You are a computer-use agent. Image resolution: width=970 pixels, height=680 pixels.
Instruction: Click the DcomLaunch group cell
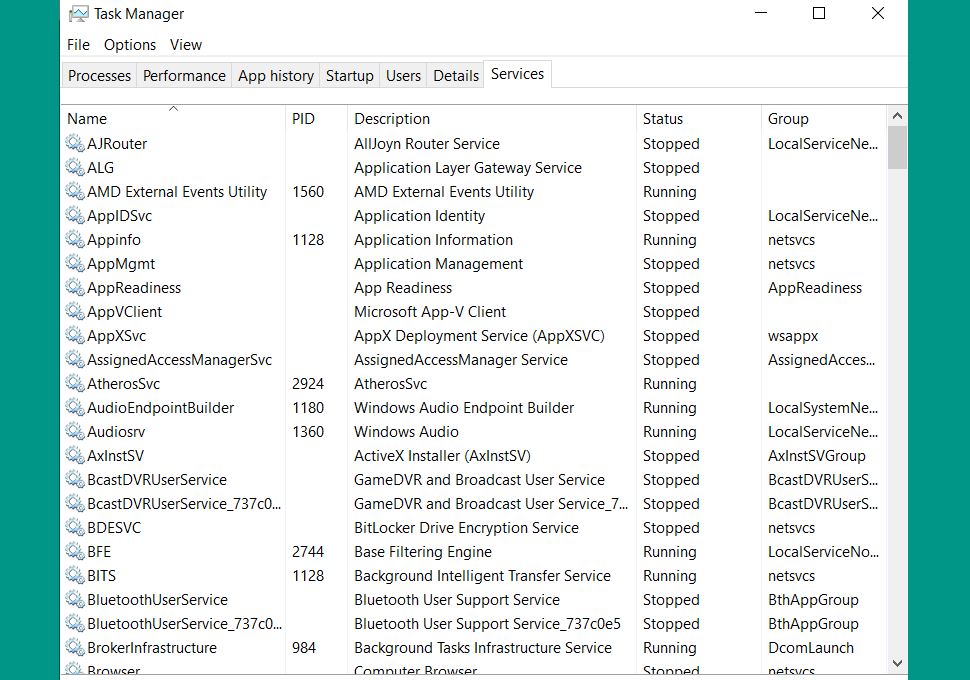click(810, 648)
